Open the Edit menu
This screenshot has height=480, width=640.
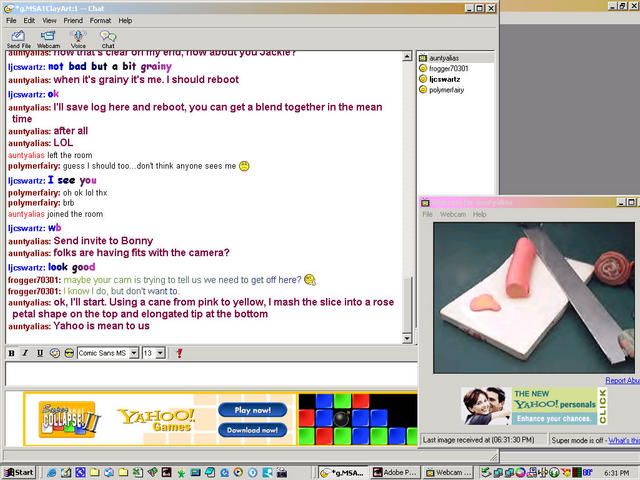(x=29, y=20)
